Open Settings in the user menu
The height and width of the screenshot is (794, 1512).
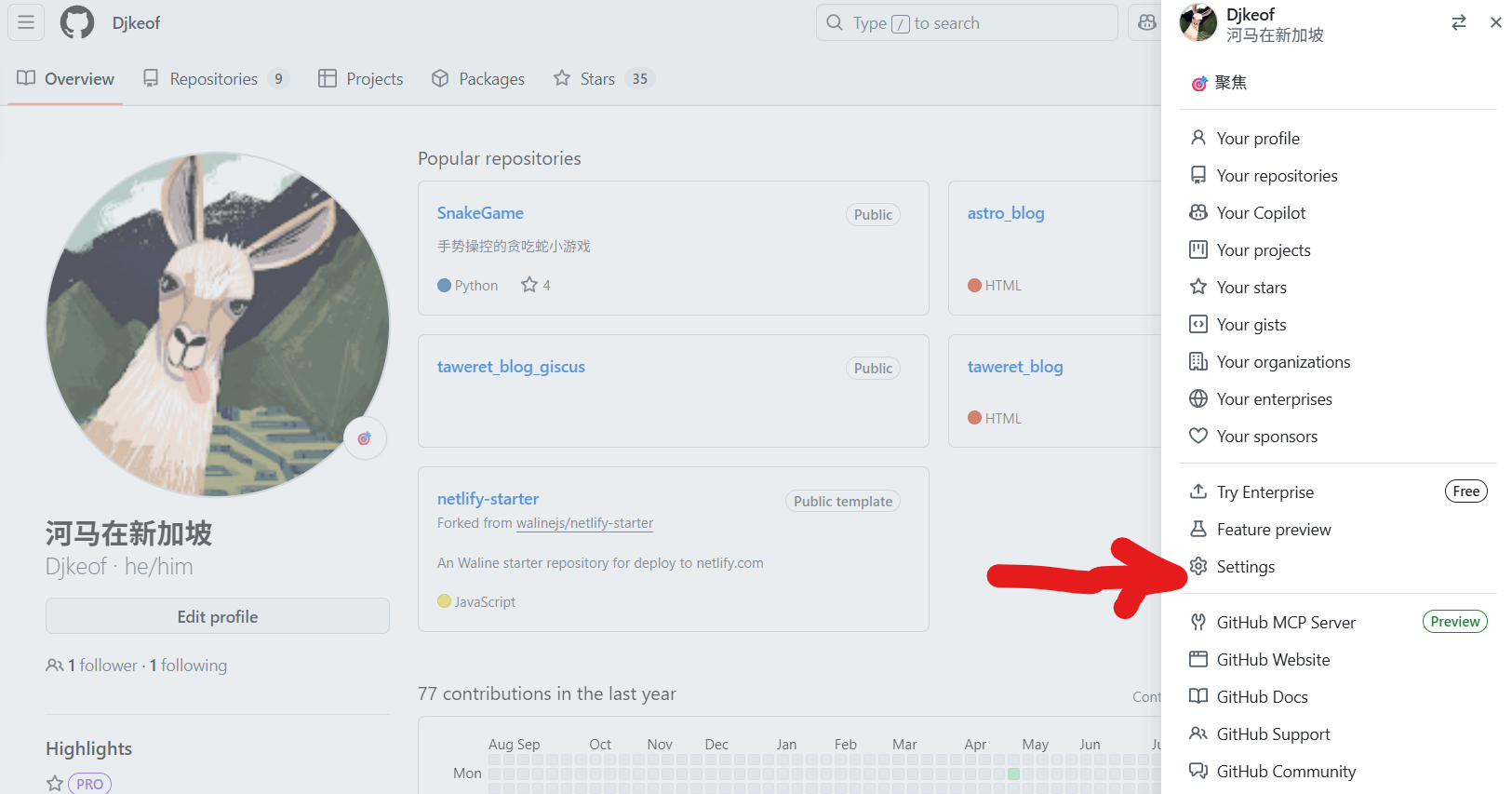(x=1338, y=566)
